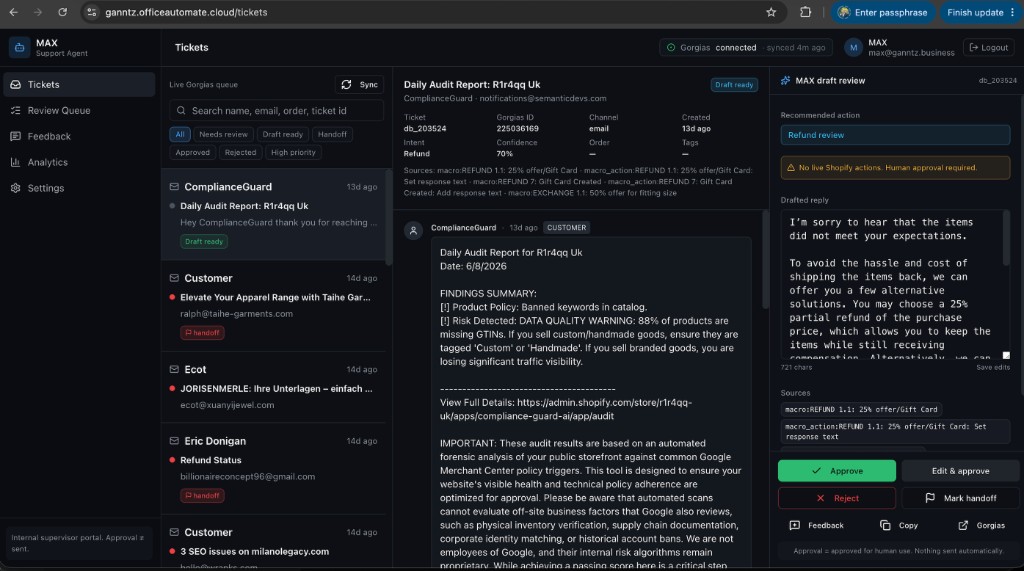
Task: Select the All filter chip
Action: pyautogui.click(x=180, y=134)
